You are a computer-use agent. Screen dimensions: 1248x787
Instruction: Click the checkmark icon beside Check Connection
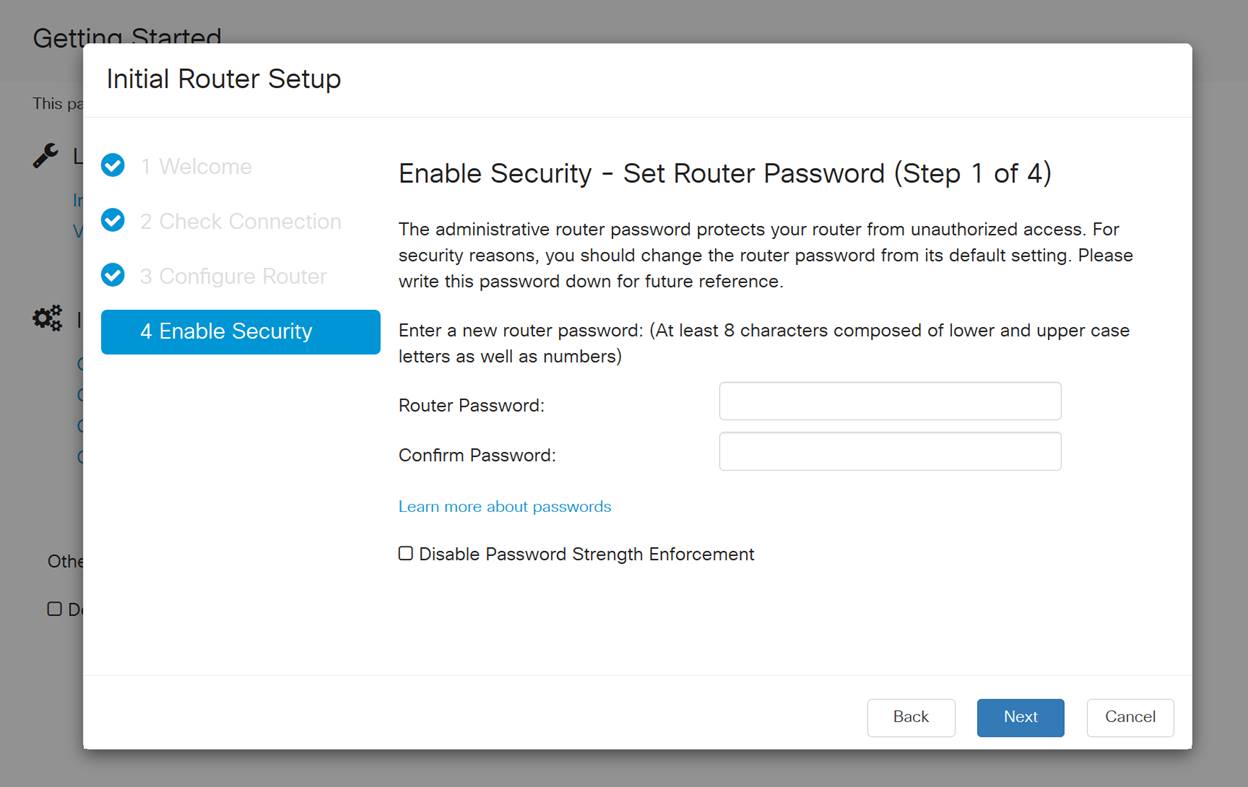pyautogui.click(x=113, y=220)
